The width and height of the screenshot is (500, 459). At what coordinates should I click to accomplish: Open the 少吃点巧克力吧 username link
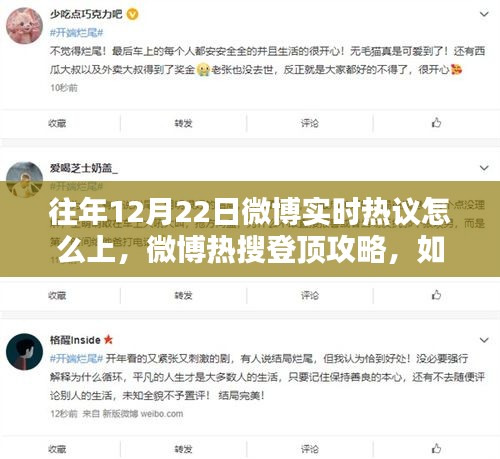point(86,14)
